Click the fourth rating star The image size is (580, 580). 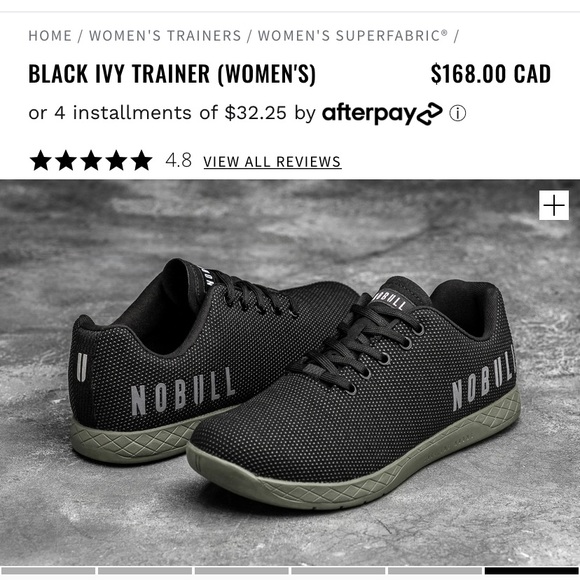coord(117,161)
